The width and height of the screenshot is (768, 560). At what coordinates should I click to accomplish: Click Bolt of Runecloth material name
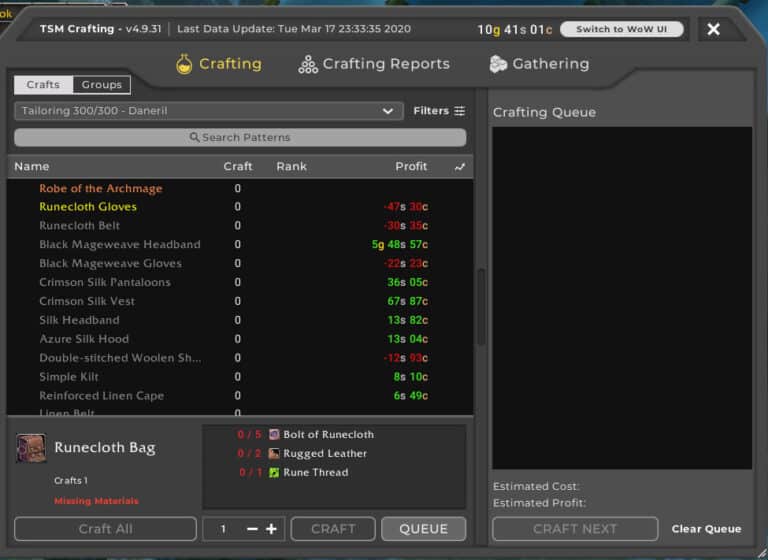click(x=328, y=434)
